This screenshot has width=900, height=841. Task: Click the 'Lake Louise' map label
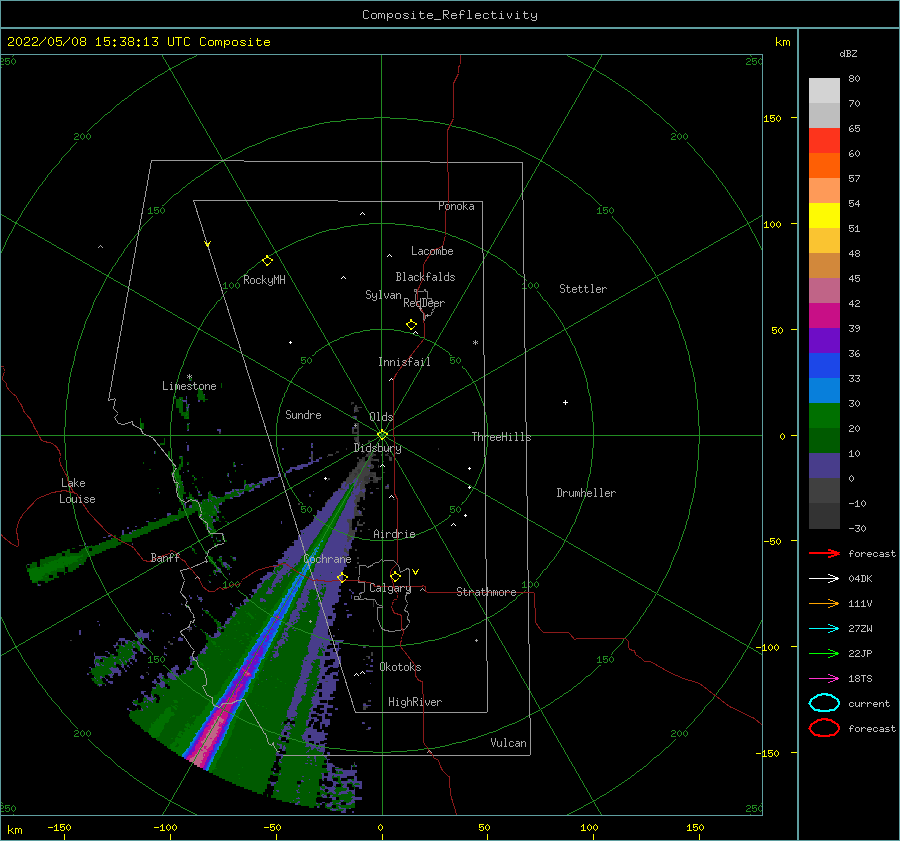[x=77, y=491]
